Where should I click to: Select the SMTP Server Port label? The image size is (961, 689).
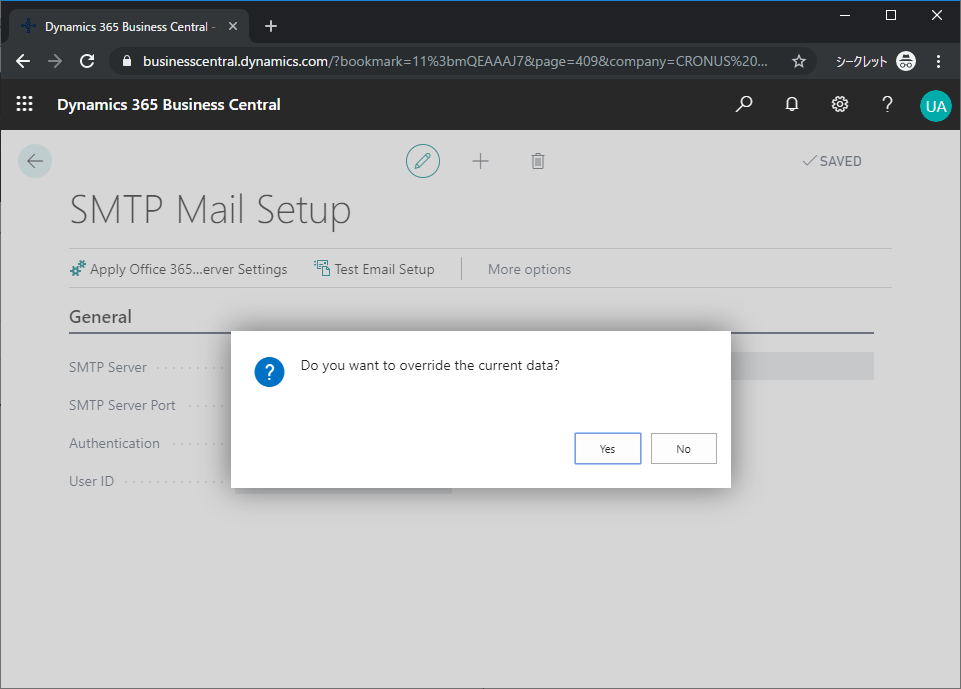click(x=122, y=405)
